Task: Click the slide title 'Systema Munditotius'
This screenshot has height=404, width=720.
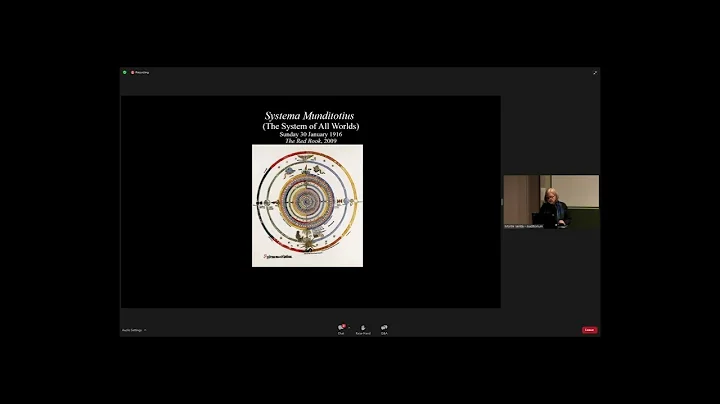Action: click(309, 116)
